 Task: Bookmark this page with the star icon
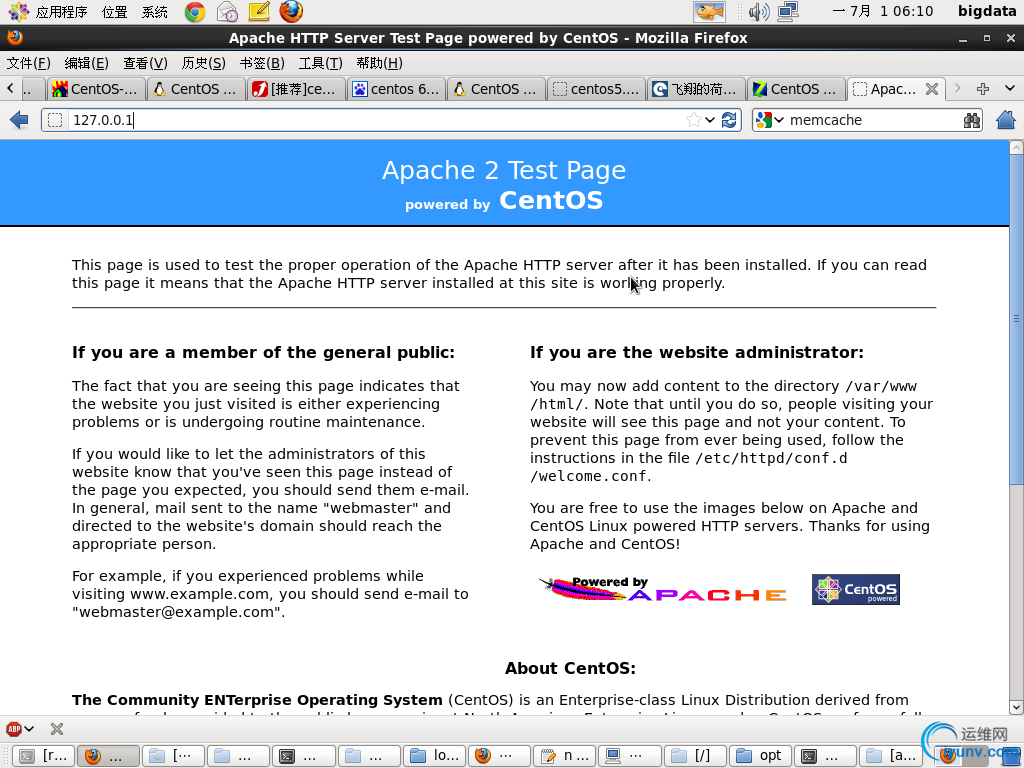(x=694, y=120)
